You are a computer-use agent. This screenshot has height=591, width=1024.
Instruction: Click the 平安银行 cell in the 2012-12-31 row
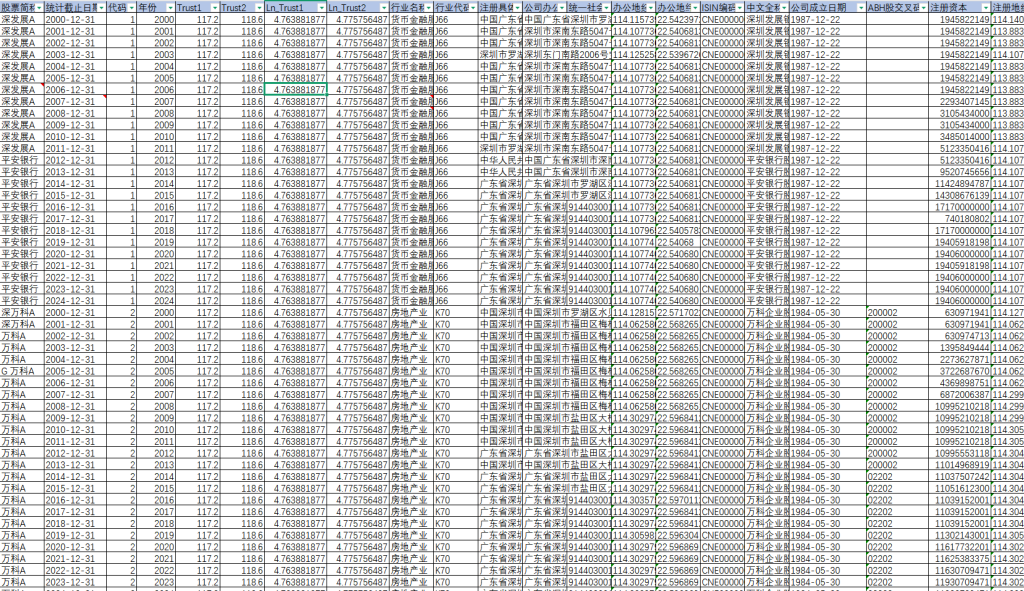(20, 160)
